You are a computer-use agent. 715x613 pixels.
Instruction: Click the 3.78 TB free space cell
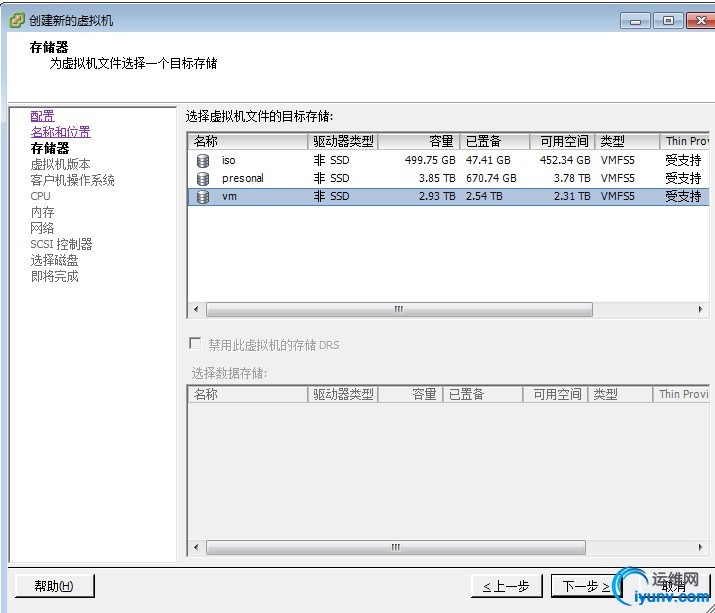click(x=572, y=178)
